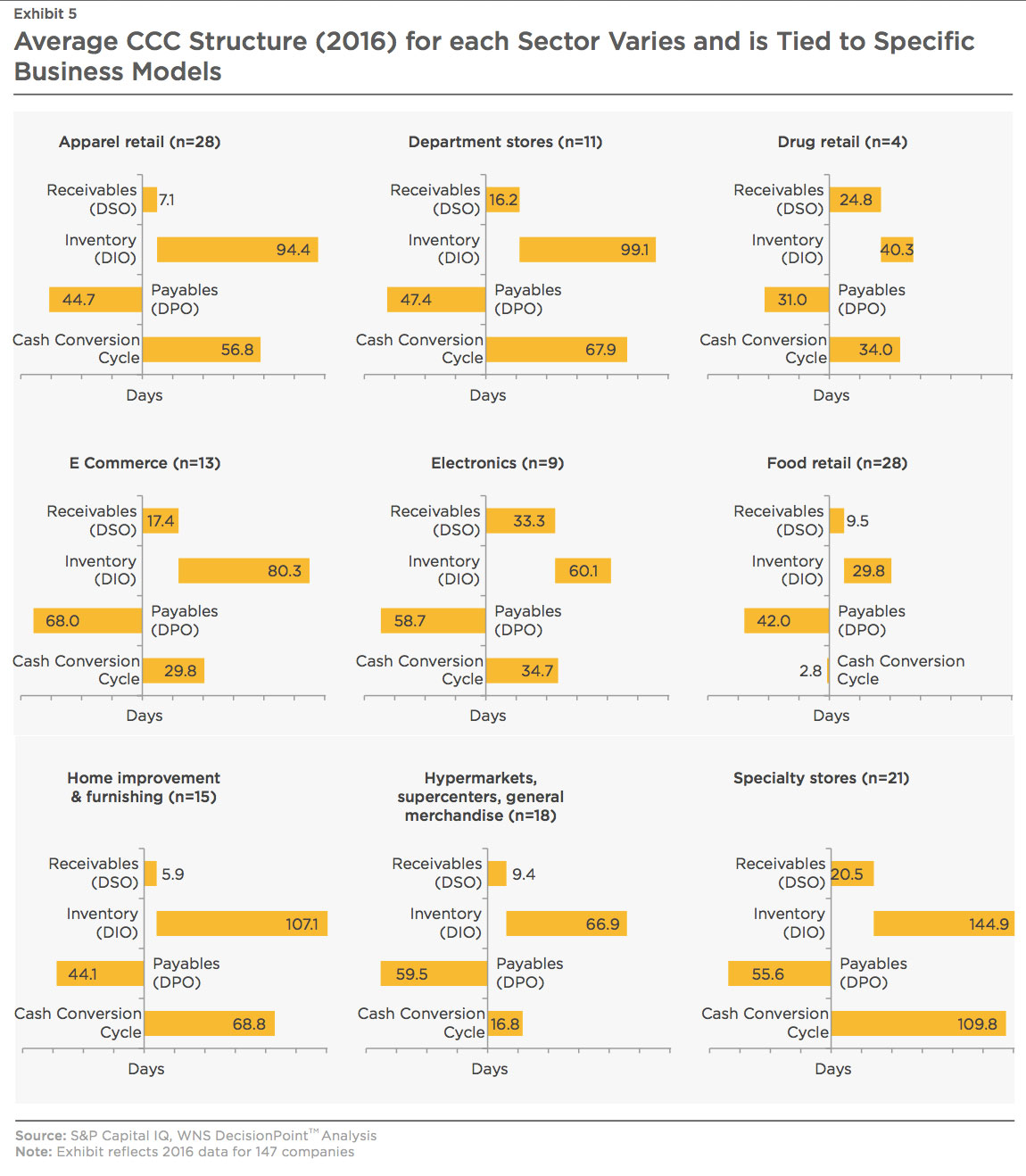
Task: Select Home improvement 68.8 cash cycle bar
Action: (210, 1023)
